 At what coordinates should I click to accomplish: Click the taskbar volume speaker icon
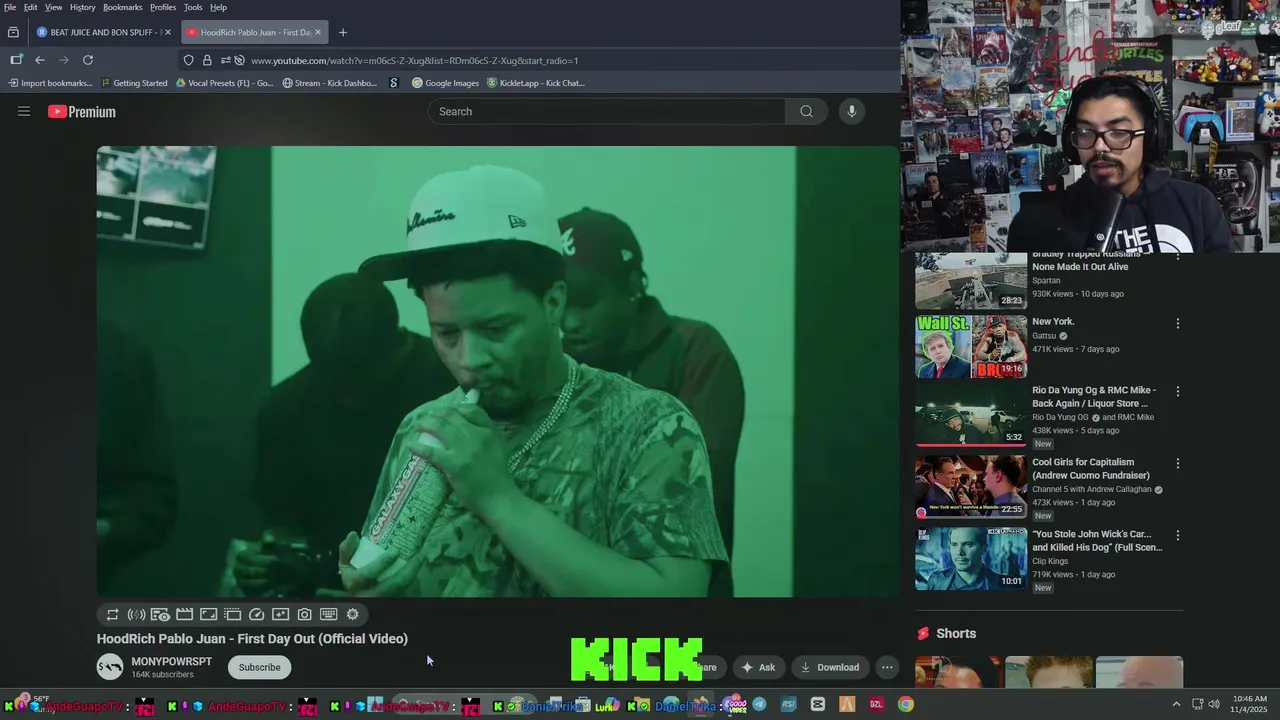coord(1214,704)
